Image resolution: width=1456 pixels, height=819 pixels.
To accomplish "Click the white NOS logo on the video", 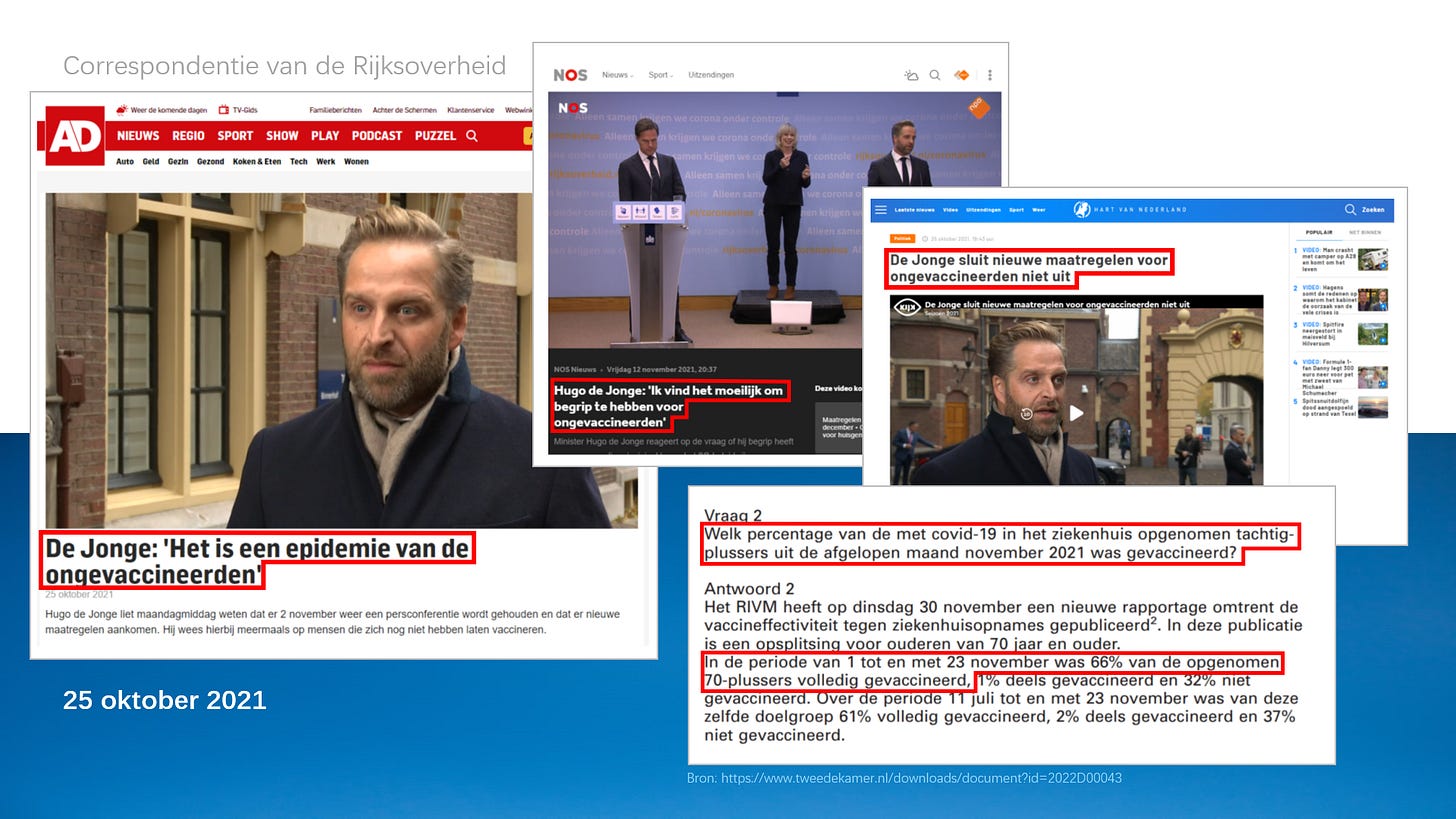I will pyautogui.click(x=572, y=108).
